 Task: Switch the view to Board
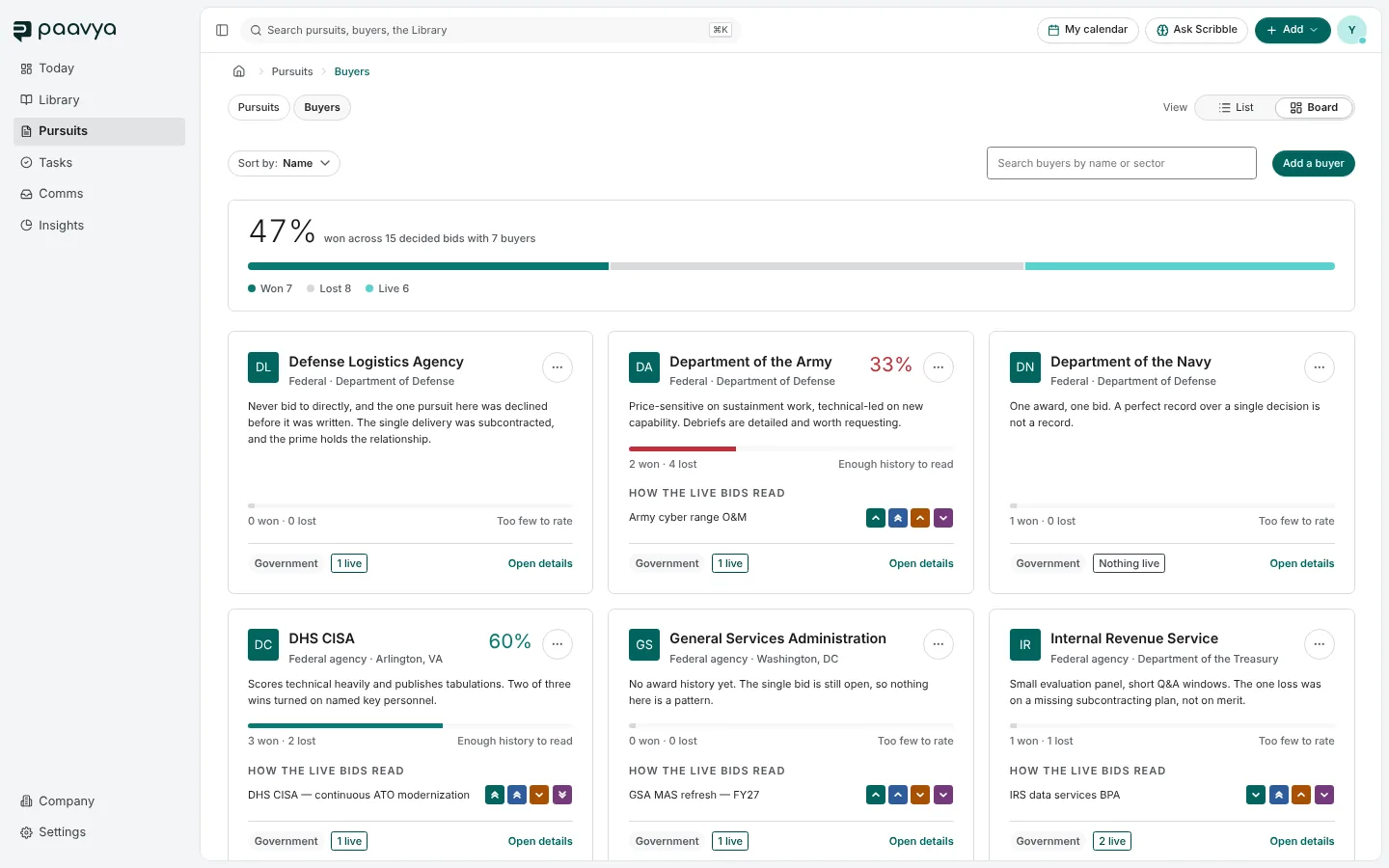pyautogui.click(x=1314, y=108)
